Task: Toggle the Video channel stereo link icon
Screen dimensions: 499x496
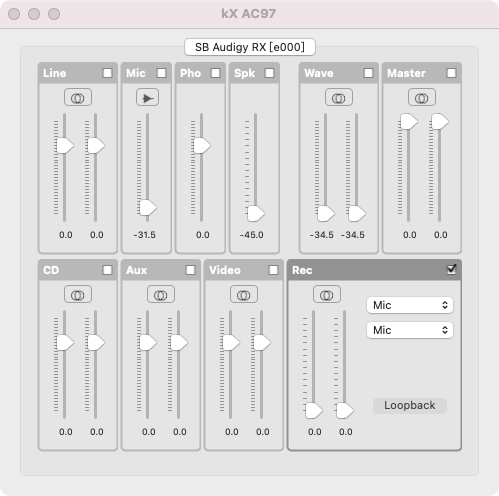Action: (x=244, y=294)
